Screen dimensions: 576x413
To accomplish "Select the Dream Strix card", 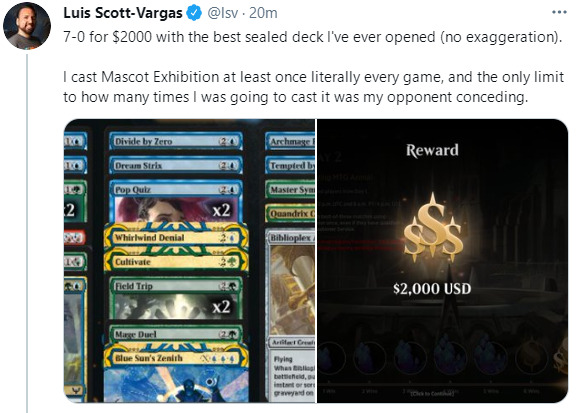I will [176, 166].
